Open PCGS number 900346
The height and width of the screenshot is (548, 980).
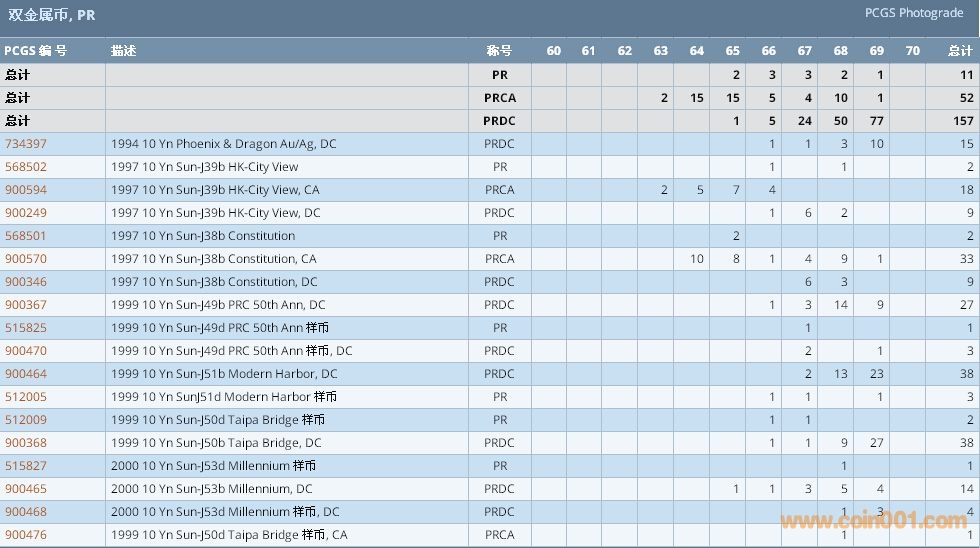(26, 282)
